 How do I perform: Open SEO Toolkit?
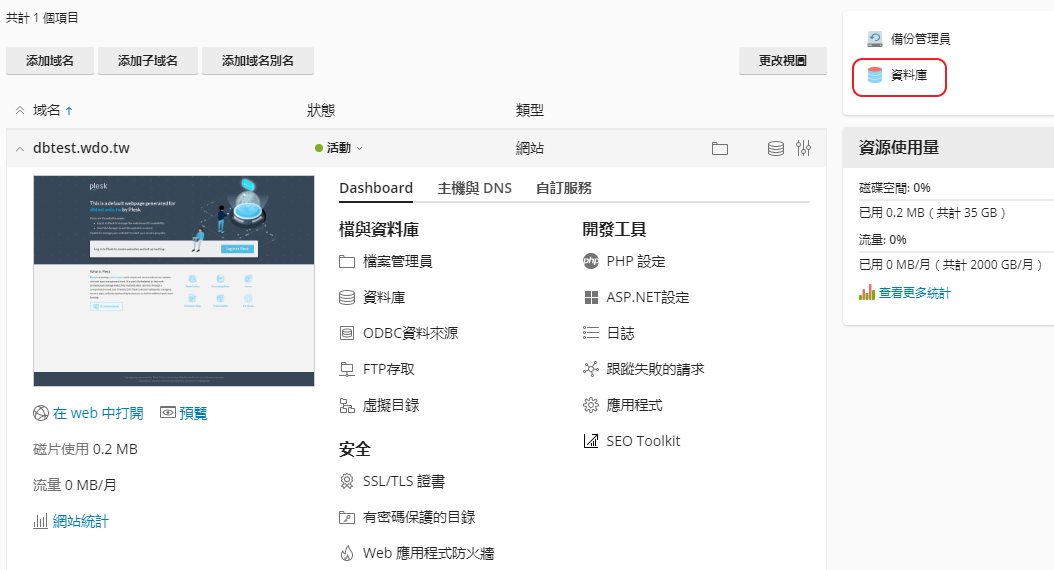click(642, 441)
